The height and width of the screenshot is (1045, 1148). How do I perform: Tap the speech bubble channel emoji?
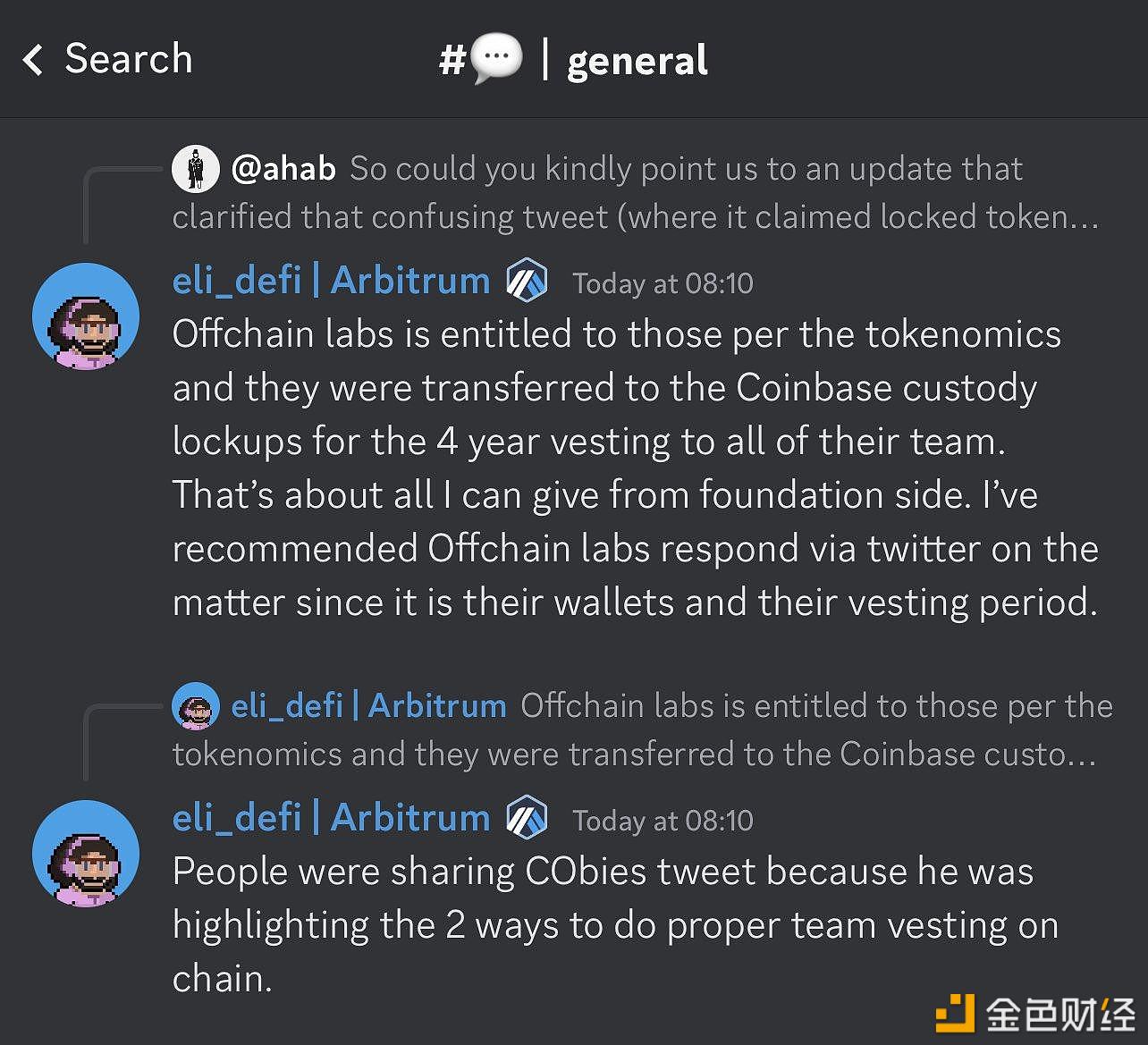pyautogui.click(x=495, y=61)
